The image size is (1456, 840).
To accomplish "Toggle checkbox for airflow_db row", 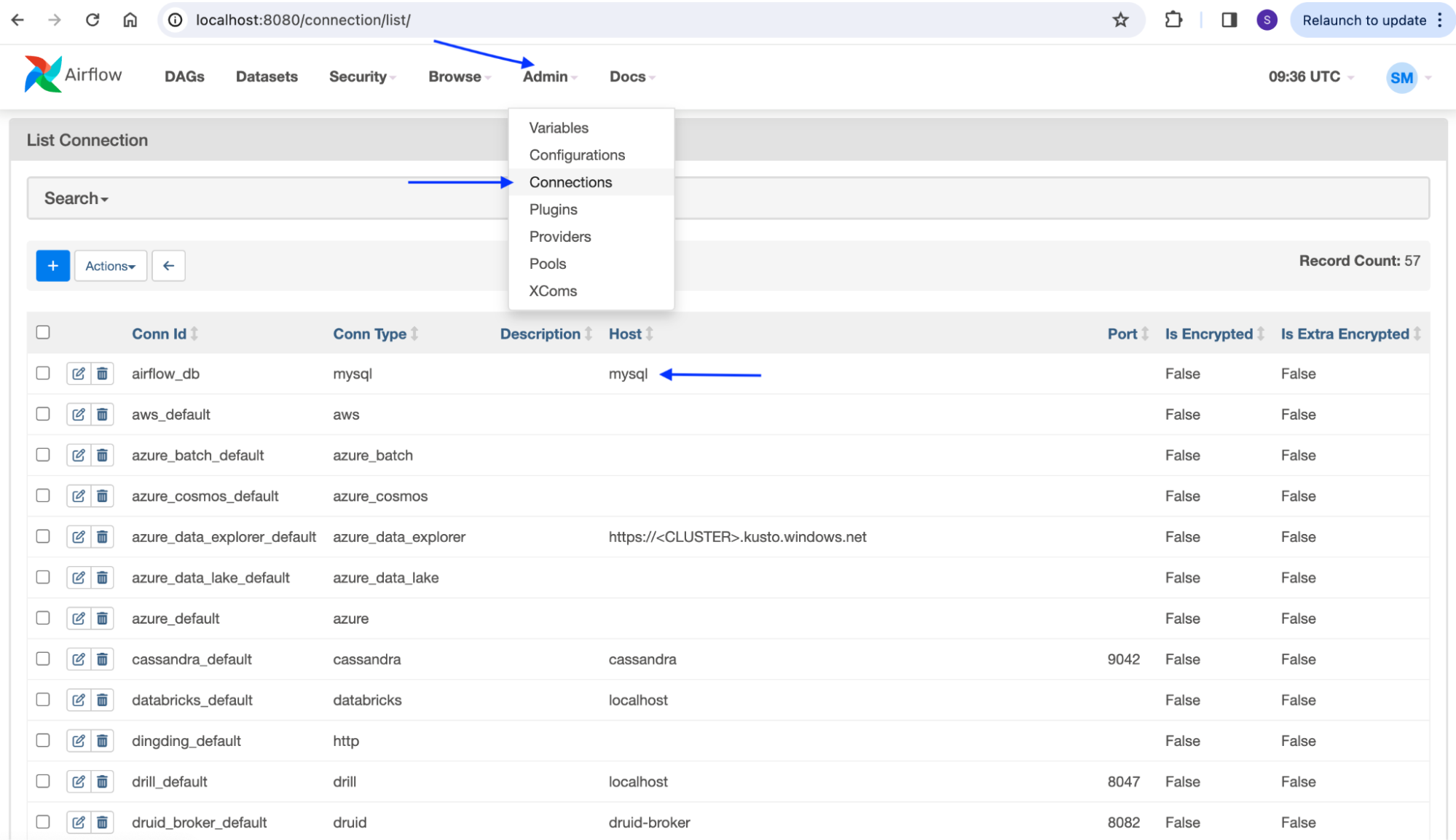I will pyautogui.click(x=42, y=373).
